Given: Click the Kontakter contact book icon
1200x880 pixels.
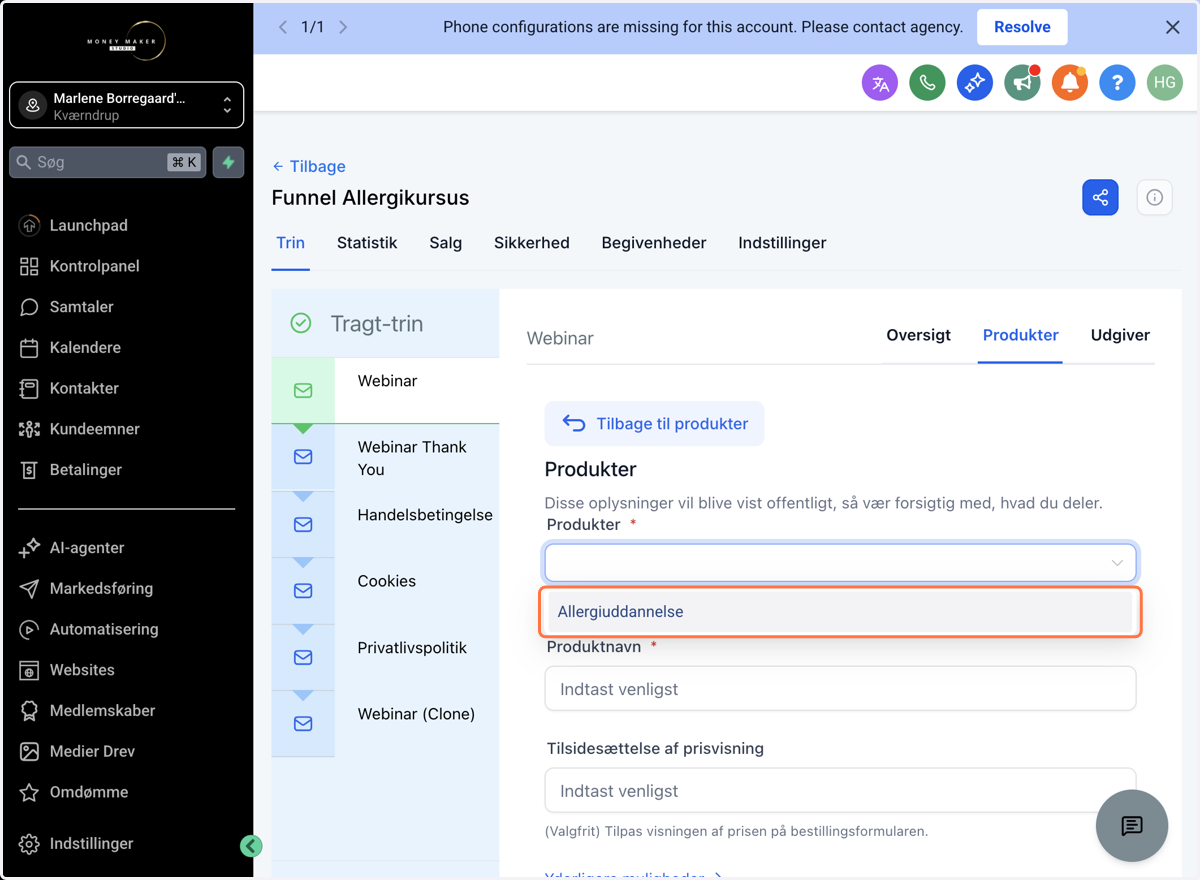Looking at the screenshot, I should click(29, 388).
